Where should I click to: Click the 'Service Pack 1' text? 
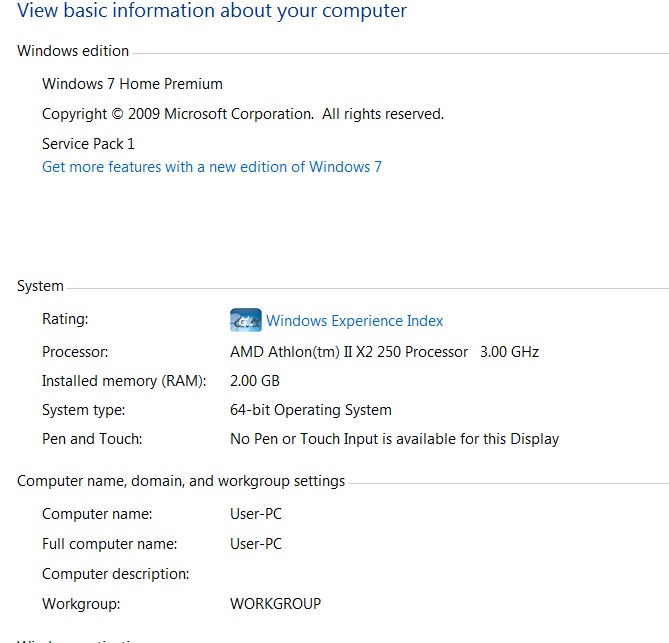[88, 144]
